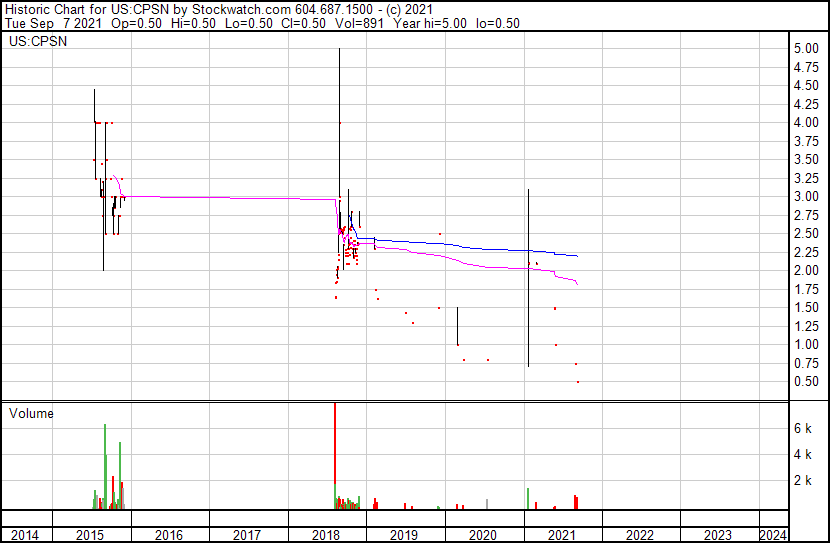Viewport: 830px width, 543px height.
Task: Click the 4.25 price axis value
Action: click(806, 104)
